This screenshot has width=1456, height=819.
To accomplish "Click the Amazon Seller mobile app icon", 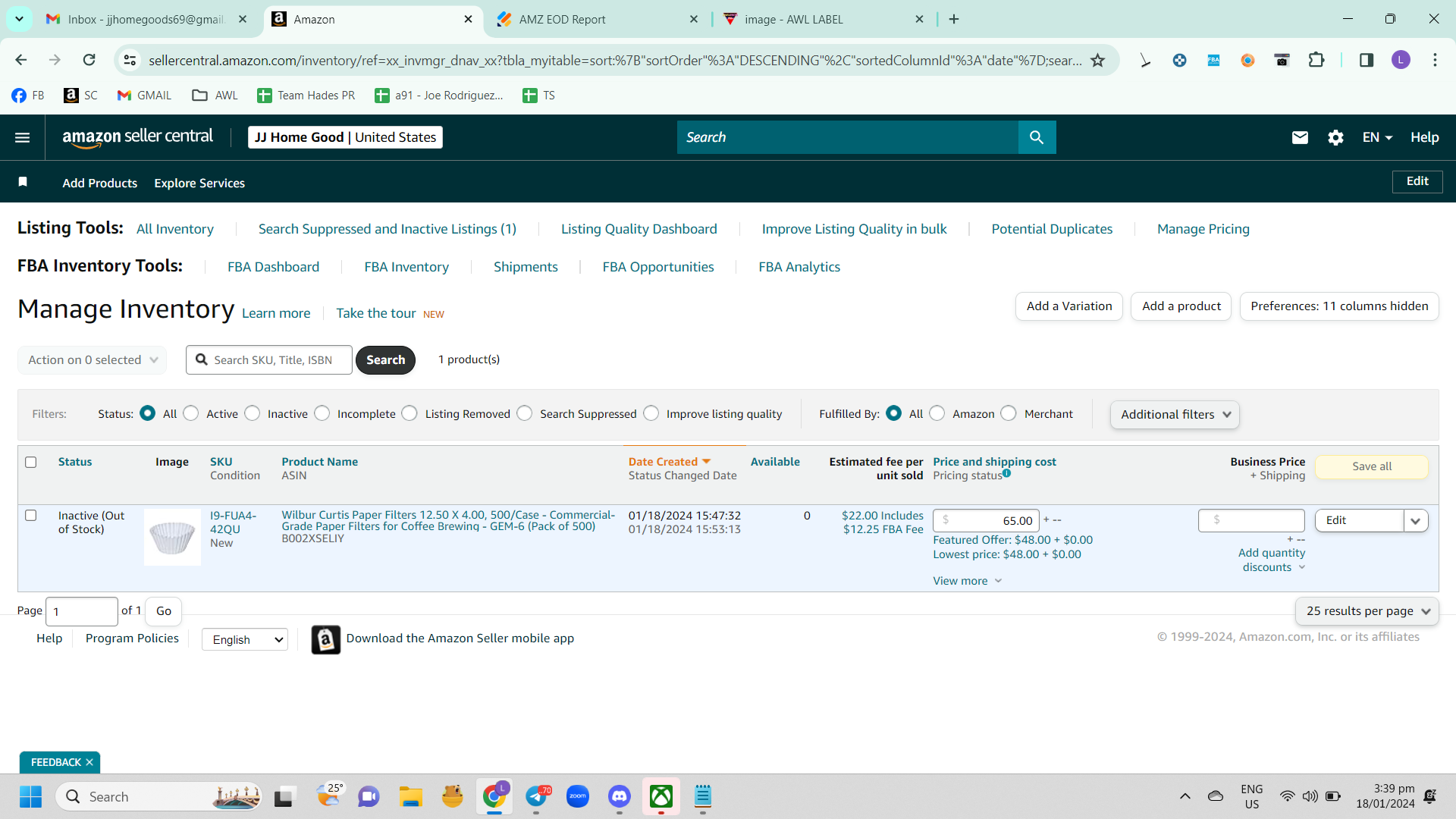I will point(326,639).
